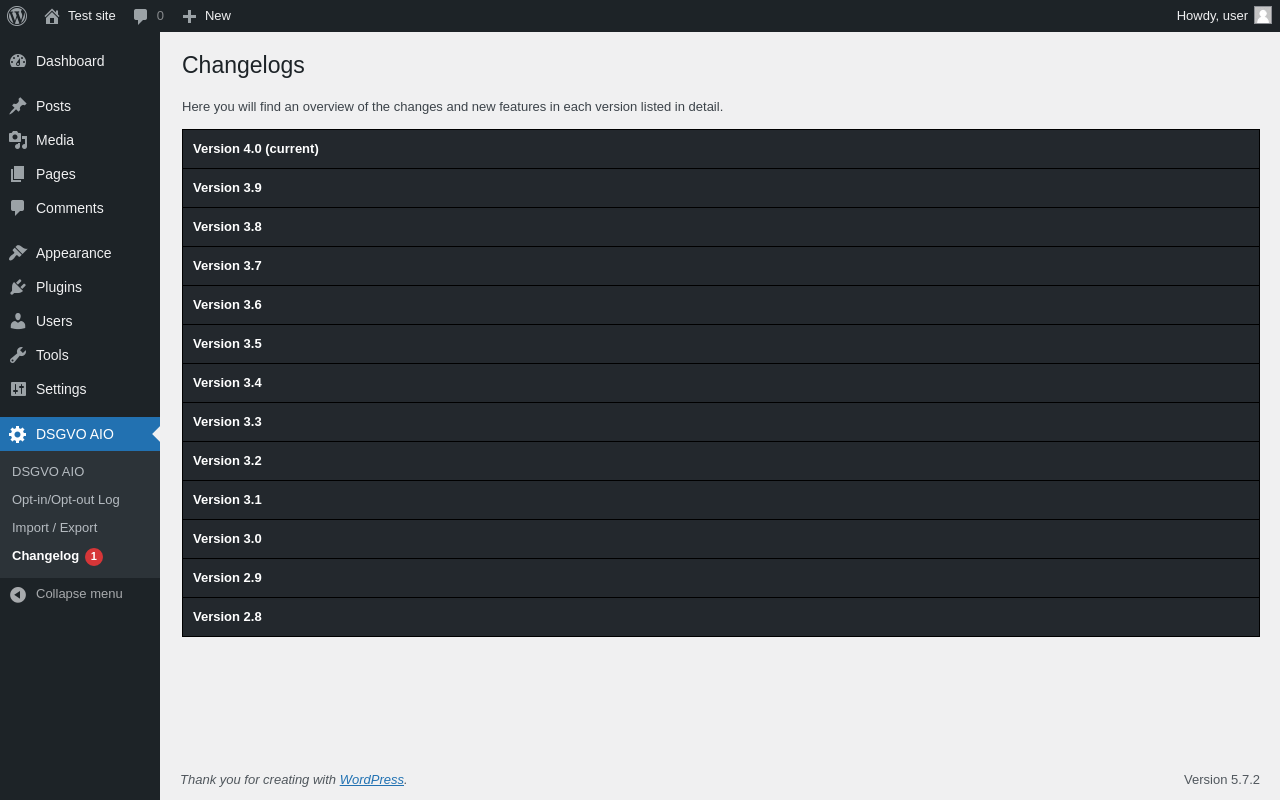This screenshot has height=800, width=1280.
Task: Expand the Version 3.3 changelog section
Action: [720, 422]
